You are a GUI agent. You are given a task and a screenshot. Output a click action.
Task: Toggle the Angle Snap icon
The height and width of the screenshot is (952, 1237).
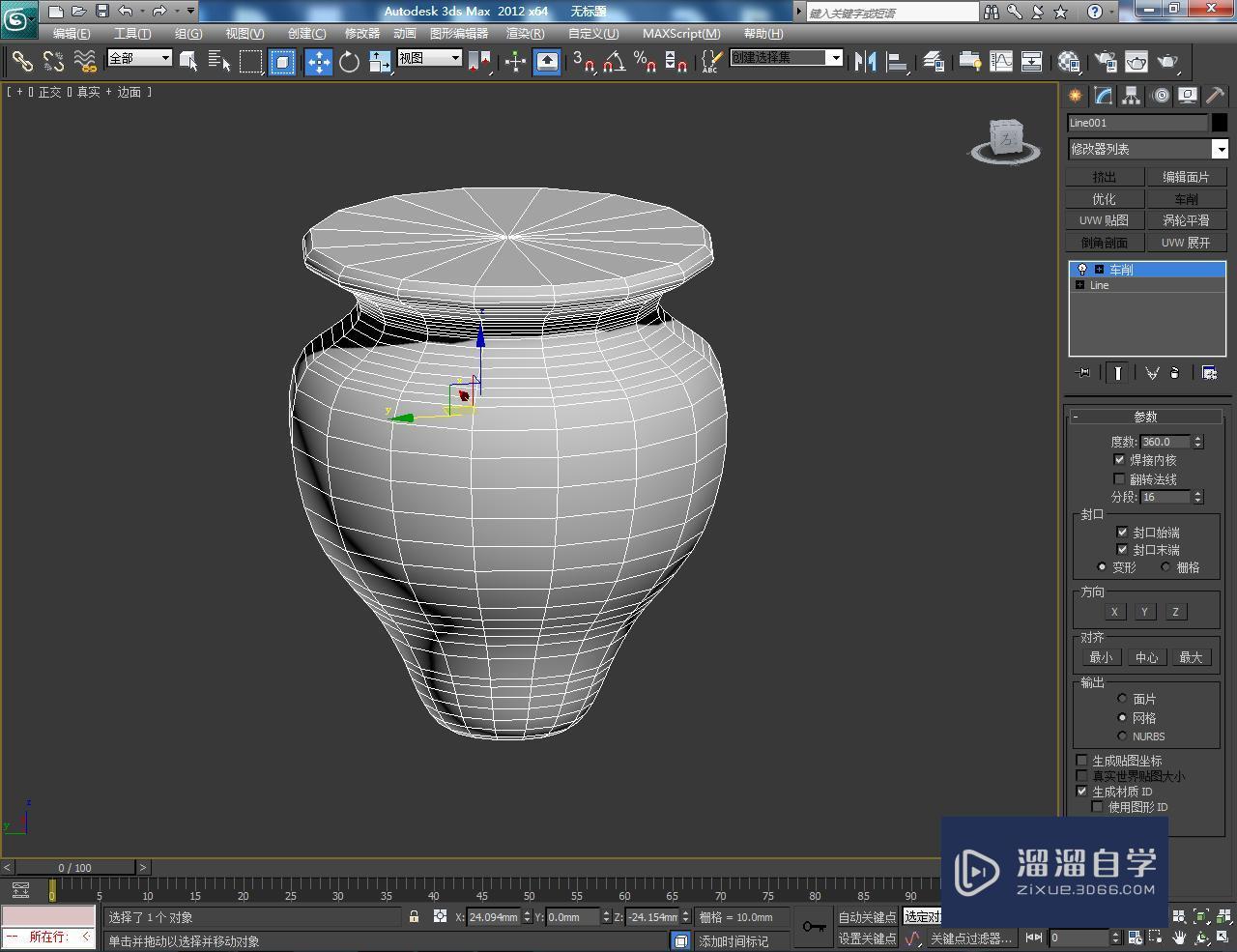(x=614, y=61)
